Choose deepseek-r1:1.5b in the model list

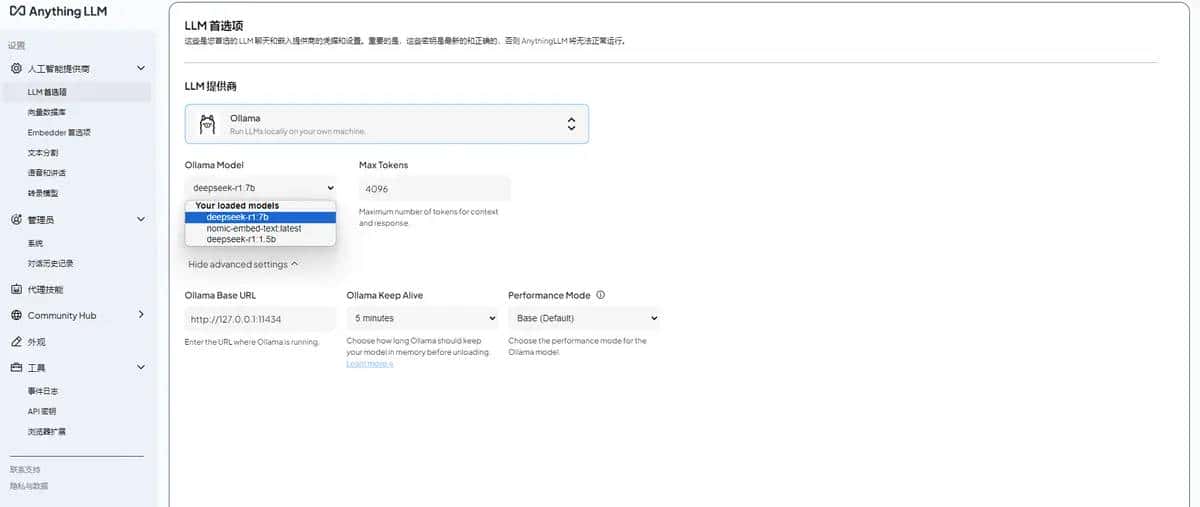[x=241, y=240]
